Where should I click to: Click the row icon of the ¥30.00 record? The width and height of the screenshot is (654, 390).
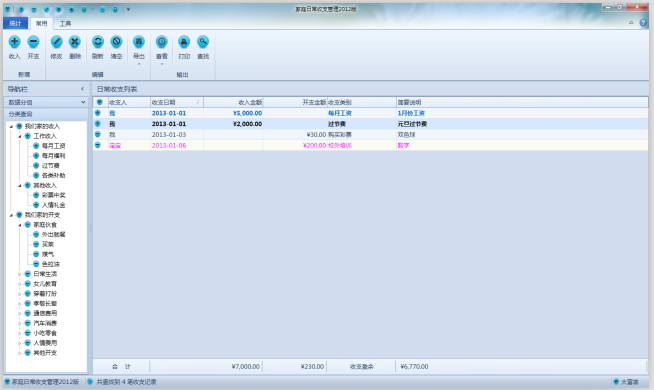click(98, 134)
